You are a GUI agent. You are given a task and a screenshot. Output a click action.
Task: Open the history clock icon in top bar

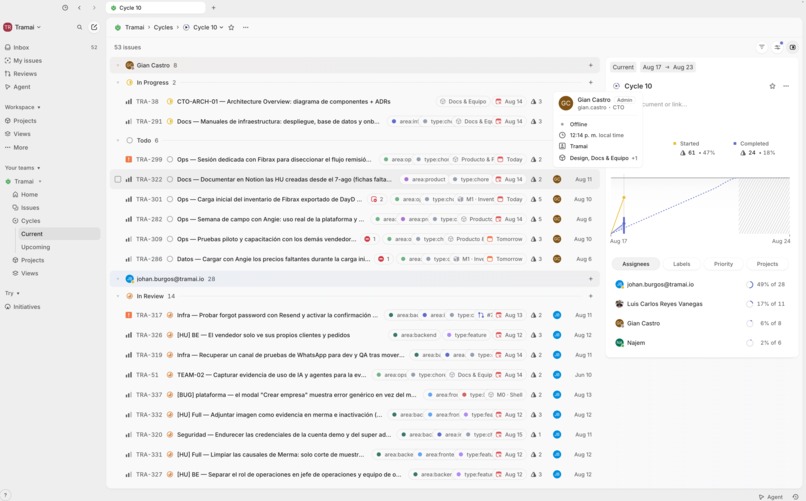pyautogui.click(x=65, y=8)
